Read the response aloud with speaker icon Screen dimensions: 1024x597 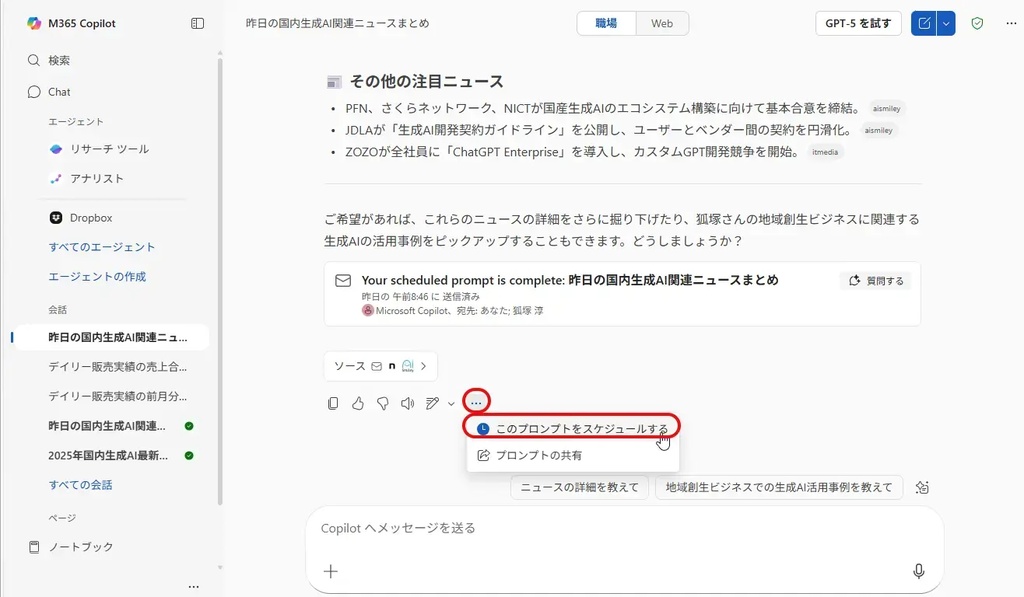(x=407, y=403)
